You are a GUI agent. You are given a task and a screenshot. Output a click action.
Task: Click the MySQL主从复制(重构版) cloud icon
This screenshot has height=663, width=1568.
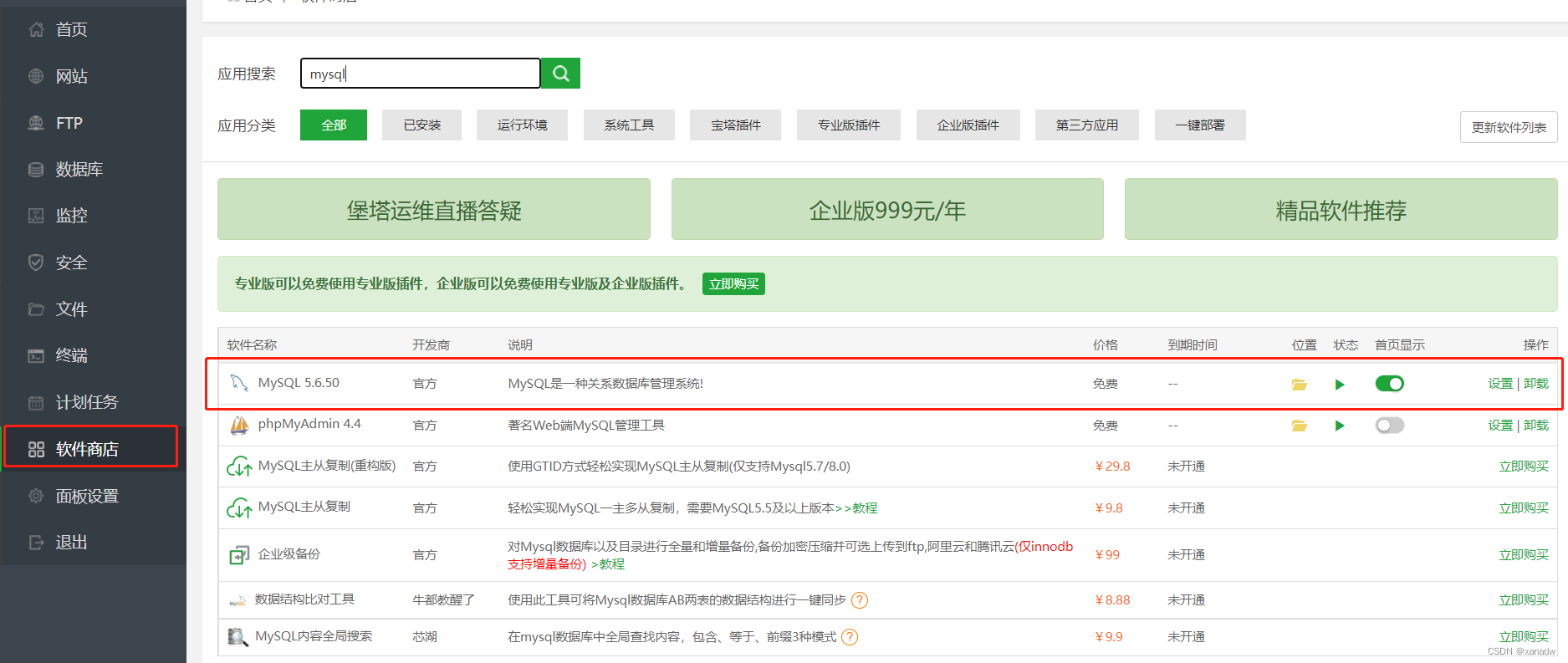pyautogui.click(x=239, y=467)
